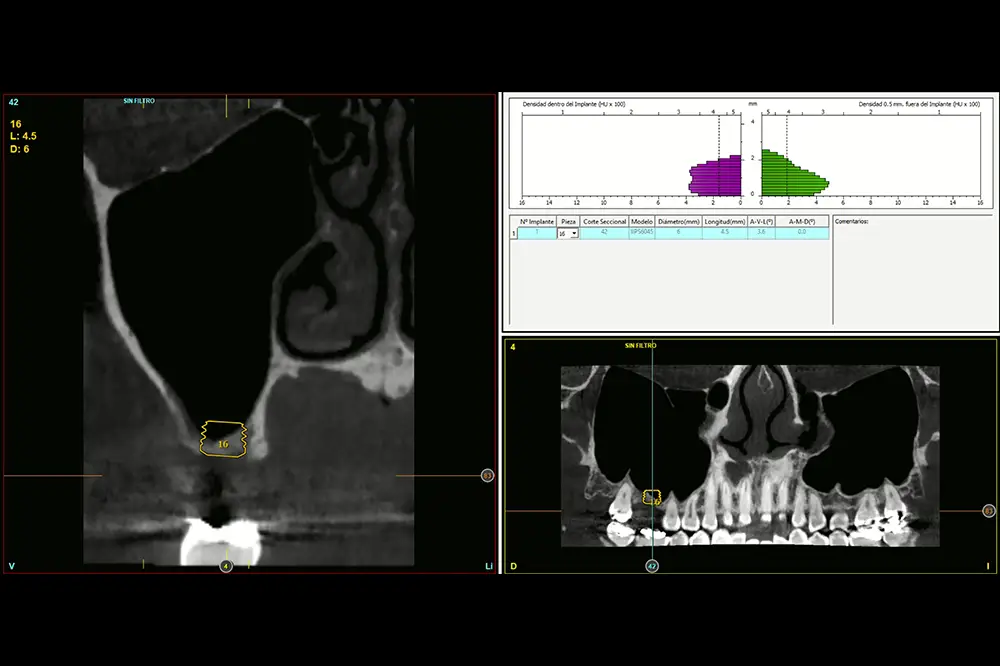Click the slice marker 83 handle in panoramic view

988,511
